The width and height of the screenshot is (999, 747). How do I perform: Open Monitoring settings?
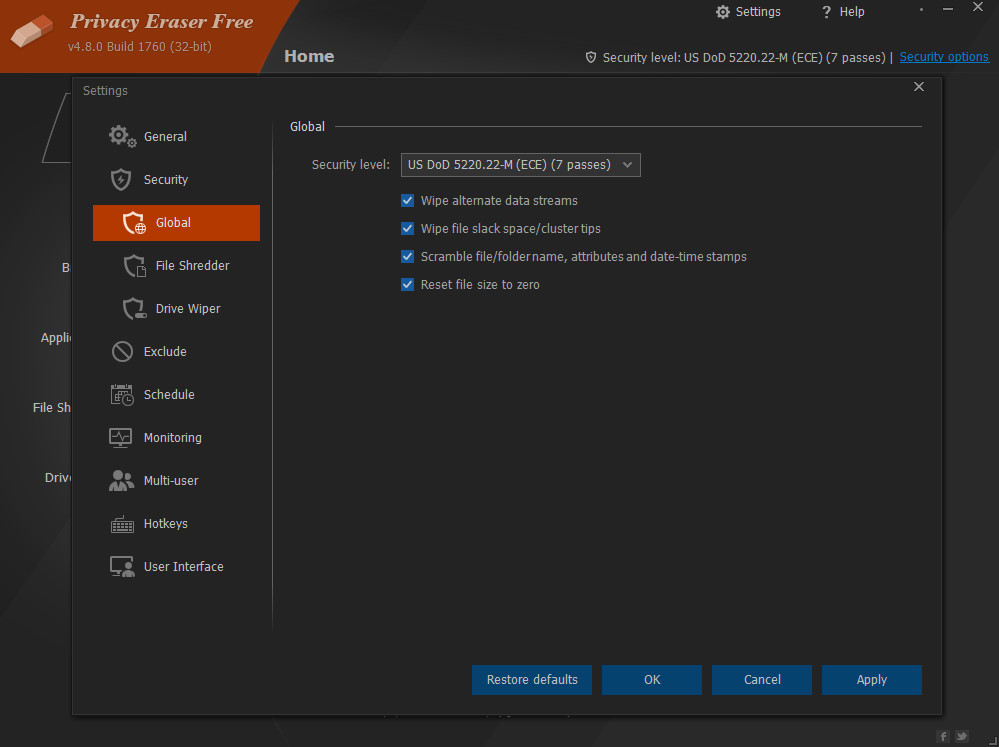pyautogui.click(x=176, y=438)
